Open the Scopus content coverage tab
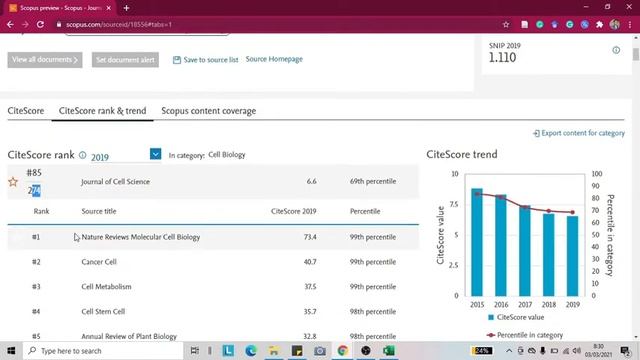The height and width of the screenshot is (360, 640). pyautogui.click(x=209, y=111)
